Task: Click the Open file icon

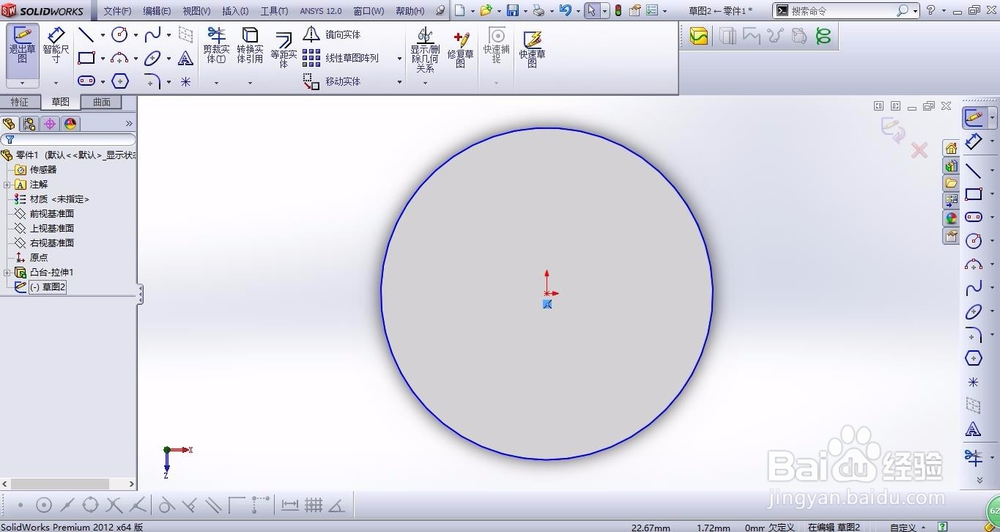Action: [x=486, y=10]
